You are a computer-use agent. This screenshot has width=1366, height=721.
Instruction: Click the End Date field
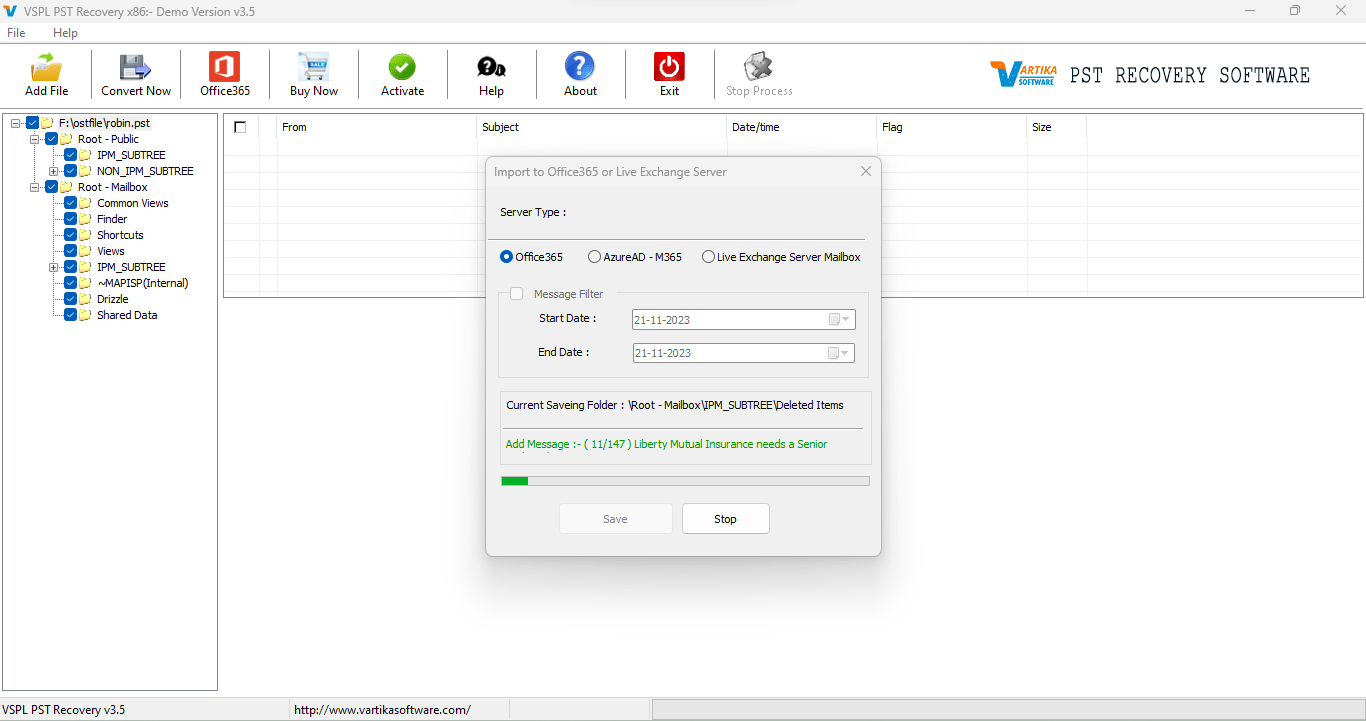[x=744, y=353]
